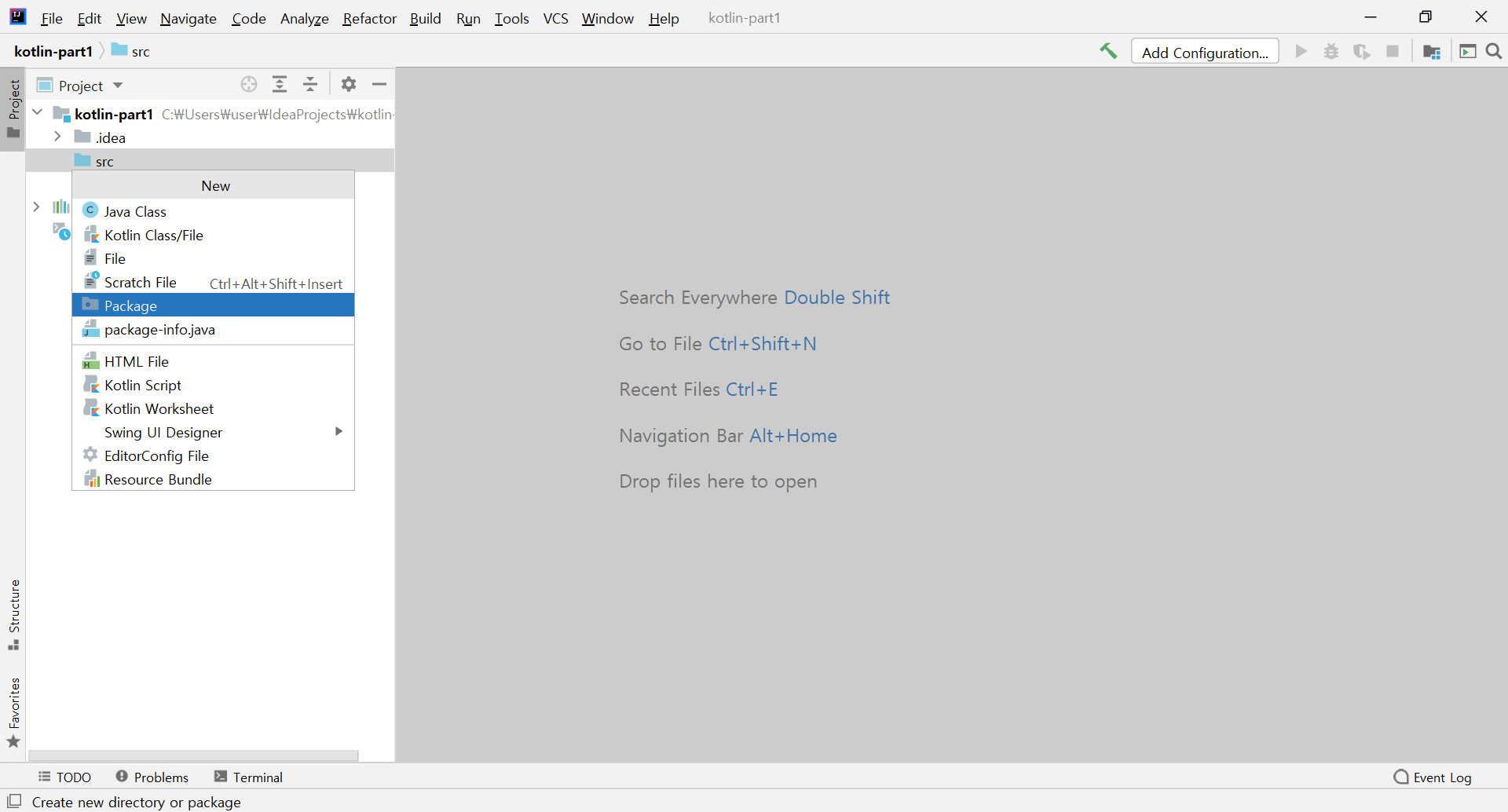Open the Code menu

click(249, 18)
